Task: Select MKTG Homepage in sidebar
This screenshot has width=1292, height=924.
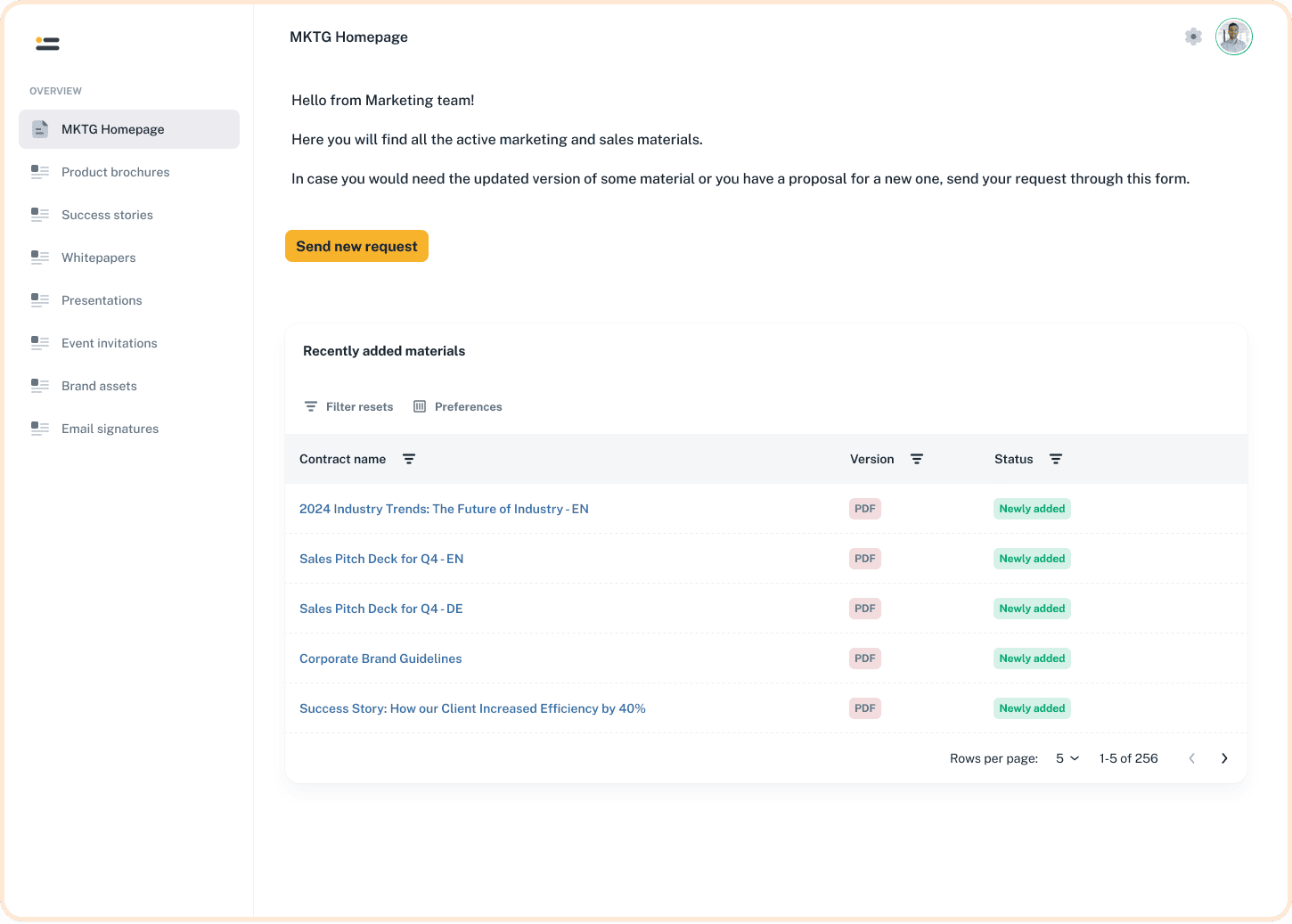Action: (x=129, y=129)
